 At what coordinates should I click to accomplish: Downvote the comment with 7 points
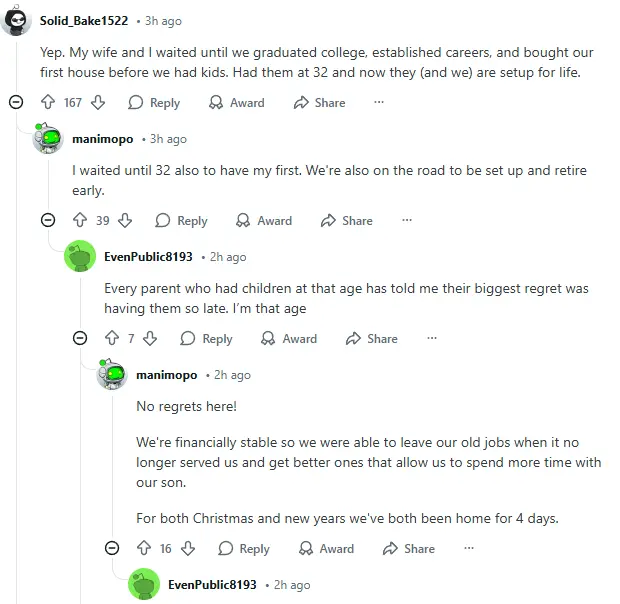pos(150,338)
